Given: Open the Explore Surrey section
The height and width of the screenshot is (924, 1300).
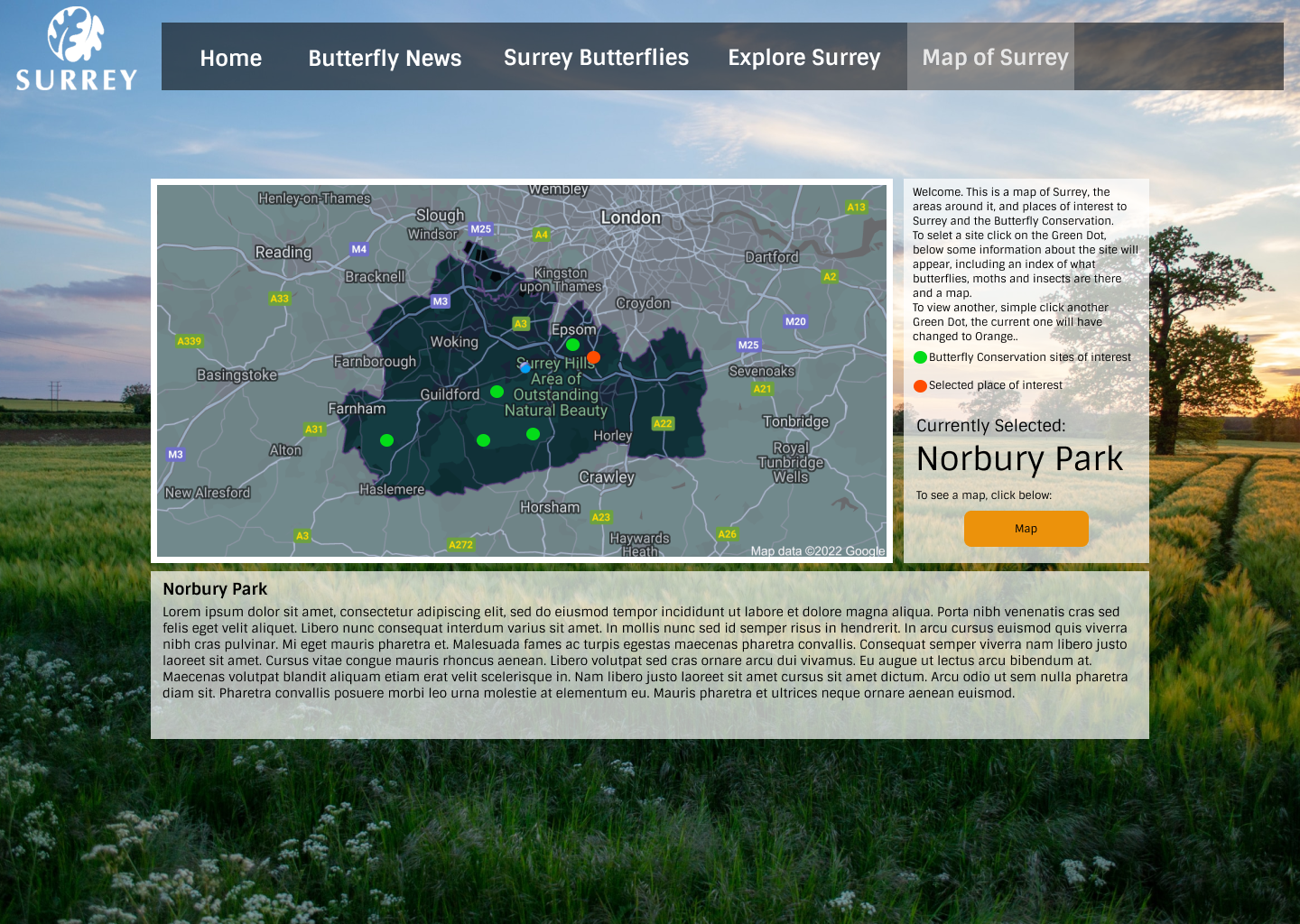Looking at the screenshot, I should [803, 58].
